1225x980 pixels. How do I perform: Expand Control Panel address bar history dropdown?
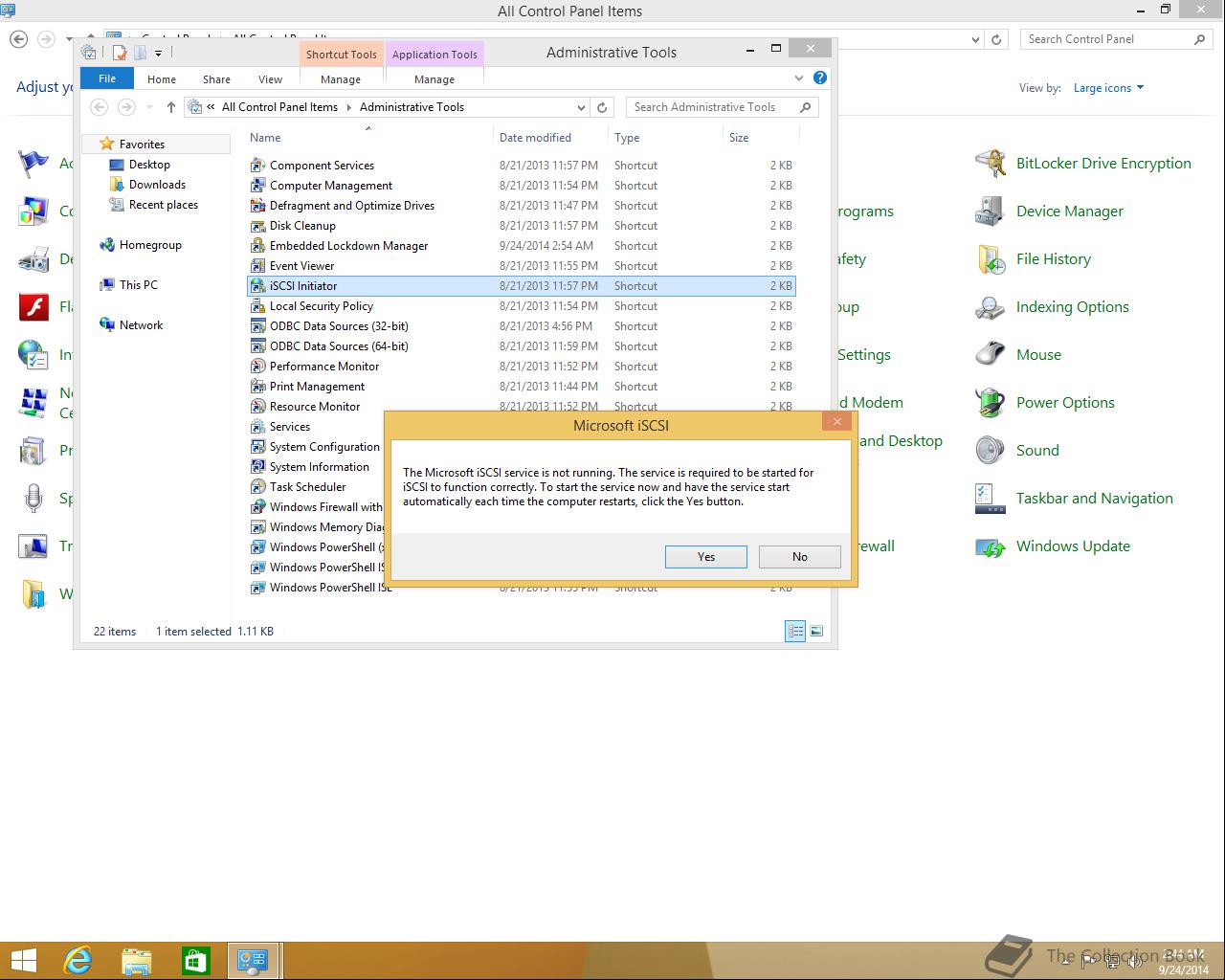click(976, 39)
